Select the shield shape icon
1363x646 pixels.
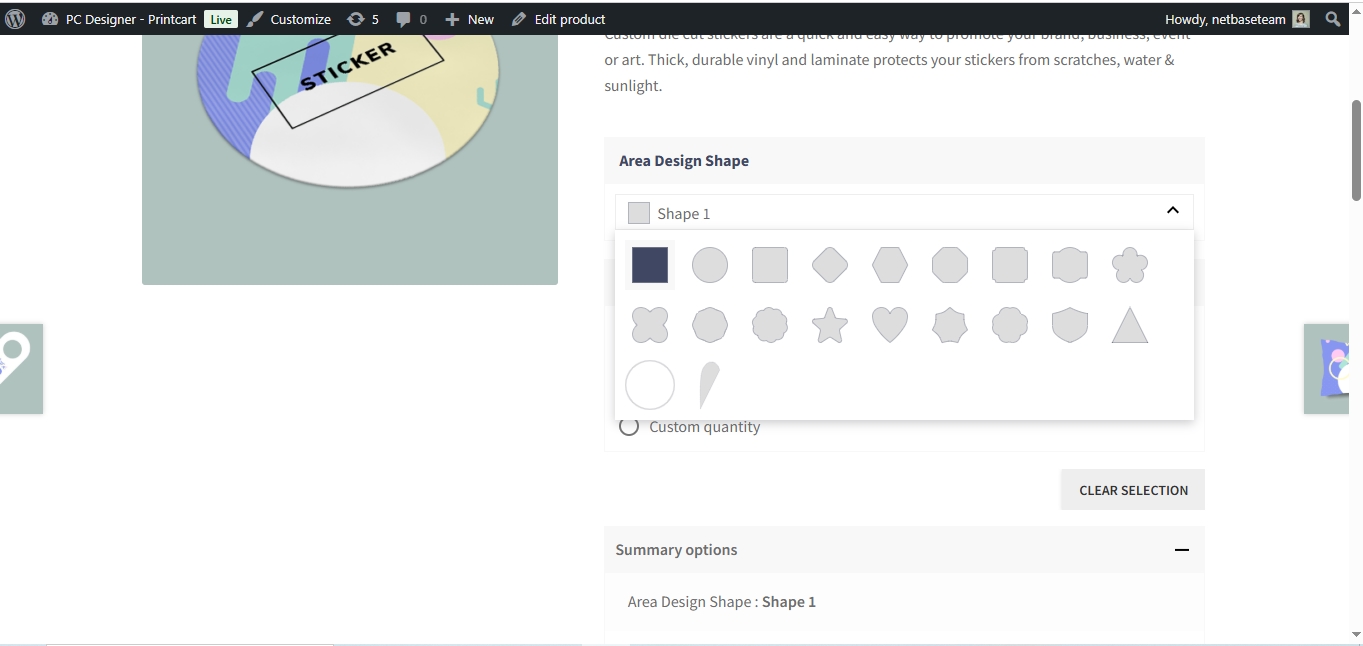pyautogui.click(x=1069, y=325)
